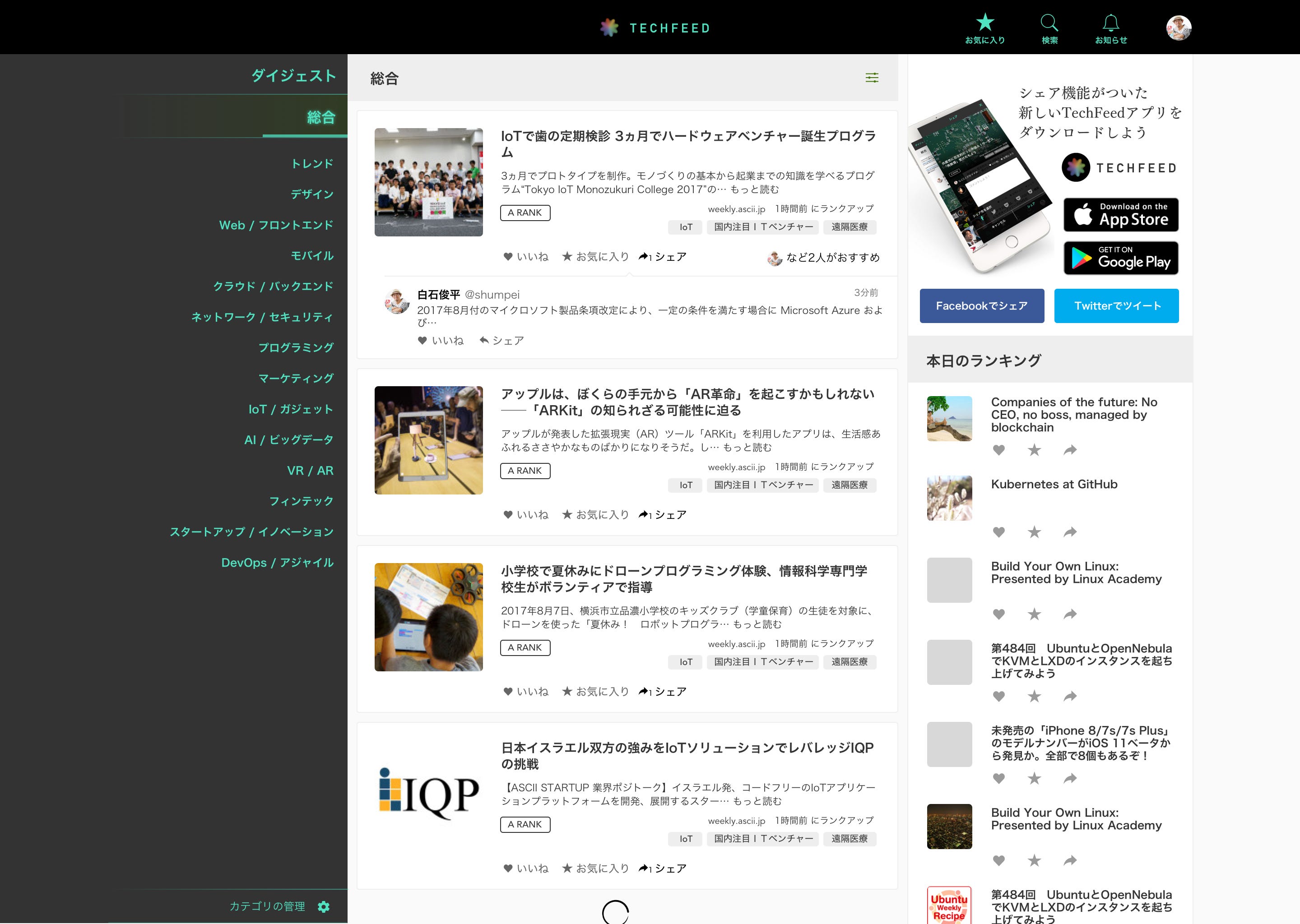Screen dimensions: 1300x924
Task: Click reply share icon under 白石俊平 comment
Action: [x=484, y=340]
